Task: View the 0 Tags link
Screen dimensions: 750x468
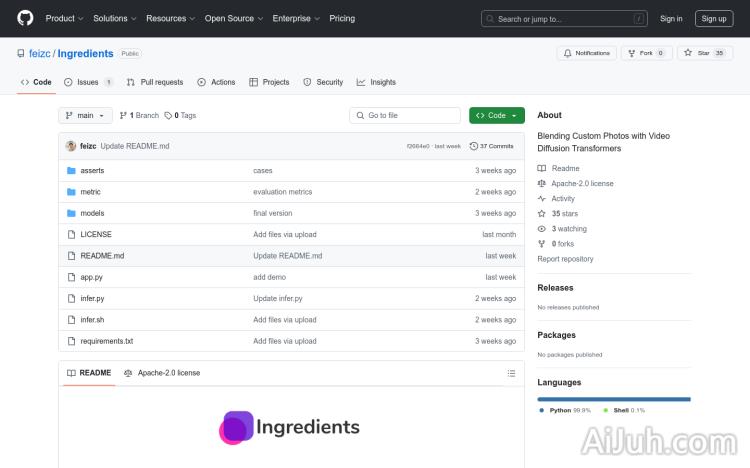Action: (x=180, y=115)
